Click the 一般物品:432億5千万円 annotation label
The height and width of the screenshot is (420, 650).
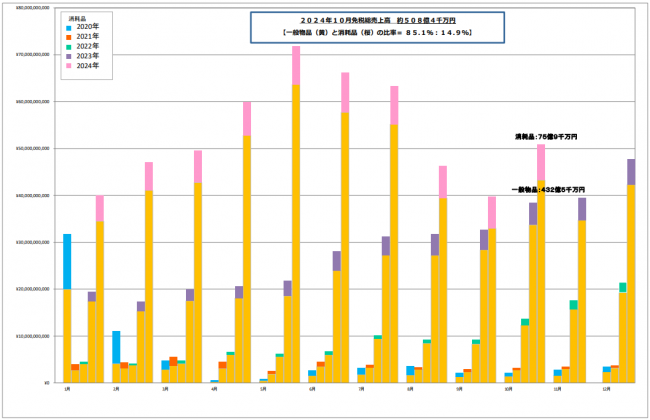547,189
